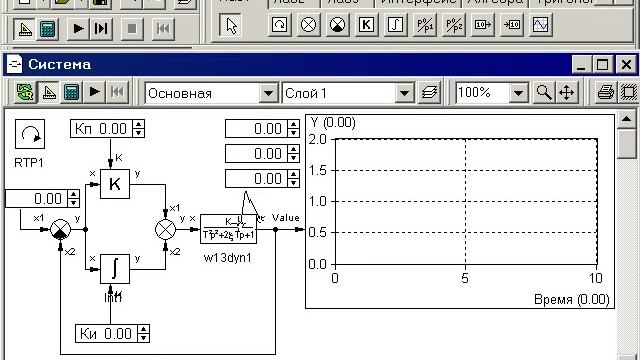Viewport: 640px width, 360px height.
Task: Increase the Кп value with the up arrow
Action: pos(139,124)
